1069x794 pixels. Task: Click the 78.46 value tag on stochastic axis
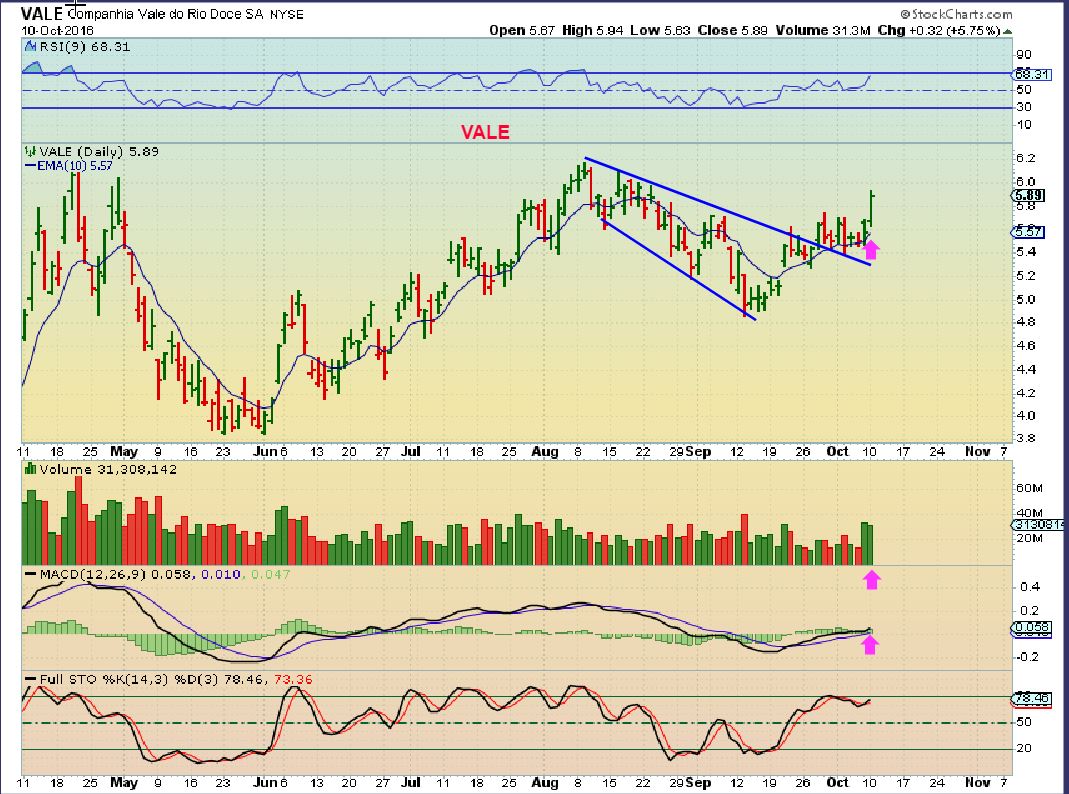pos(1032,699)
